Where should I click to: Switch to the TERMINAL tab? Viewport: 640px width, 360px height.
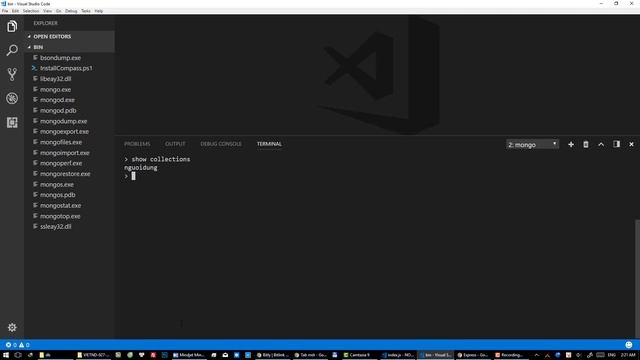[x=269, y=144]
